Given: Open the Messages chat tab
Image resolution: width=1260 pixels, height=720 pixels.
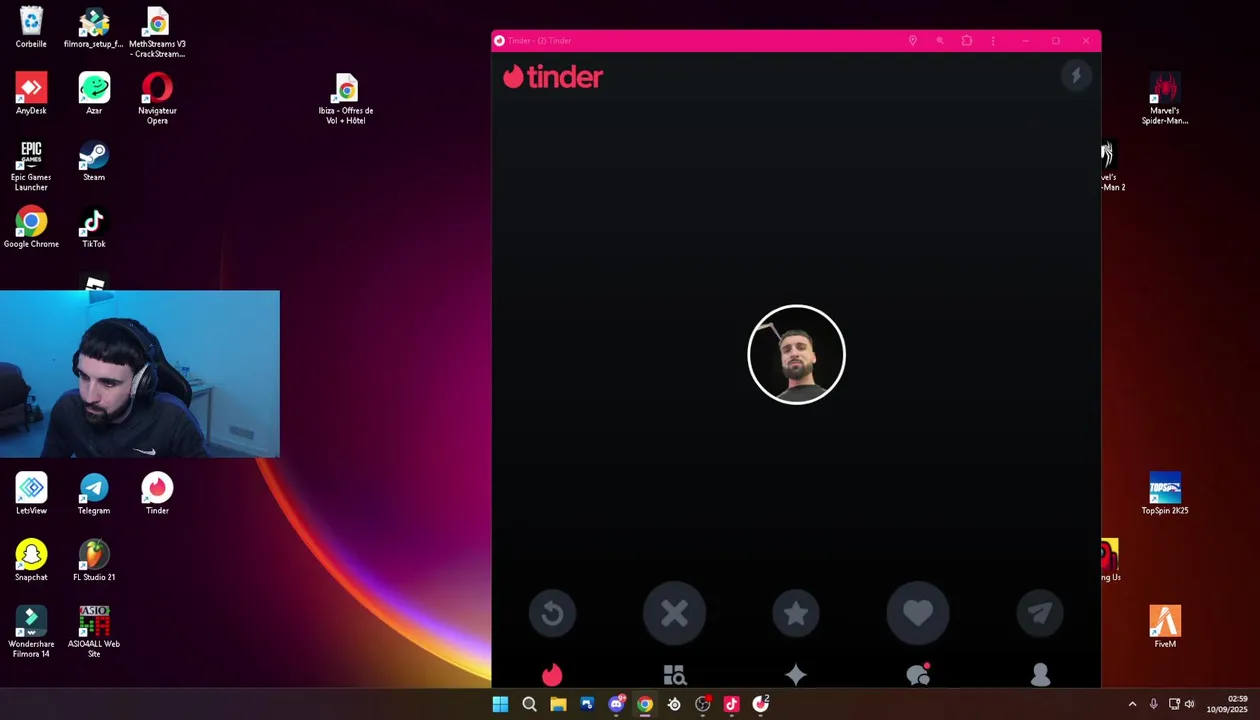Looking at the screenshot, I should click(x=918, y=676).
